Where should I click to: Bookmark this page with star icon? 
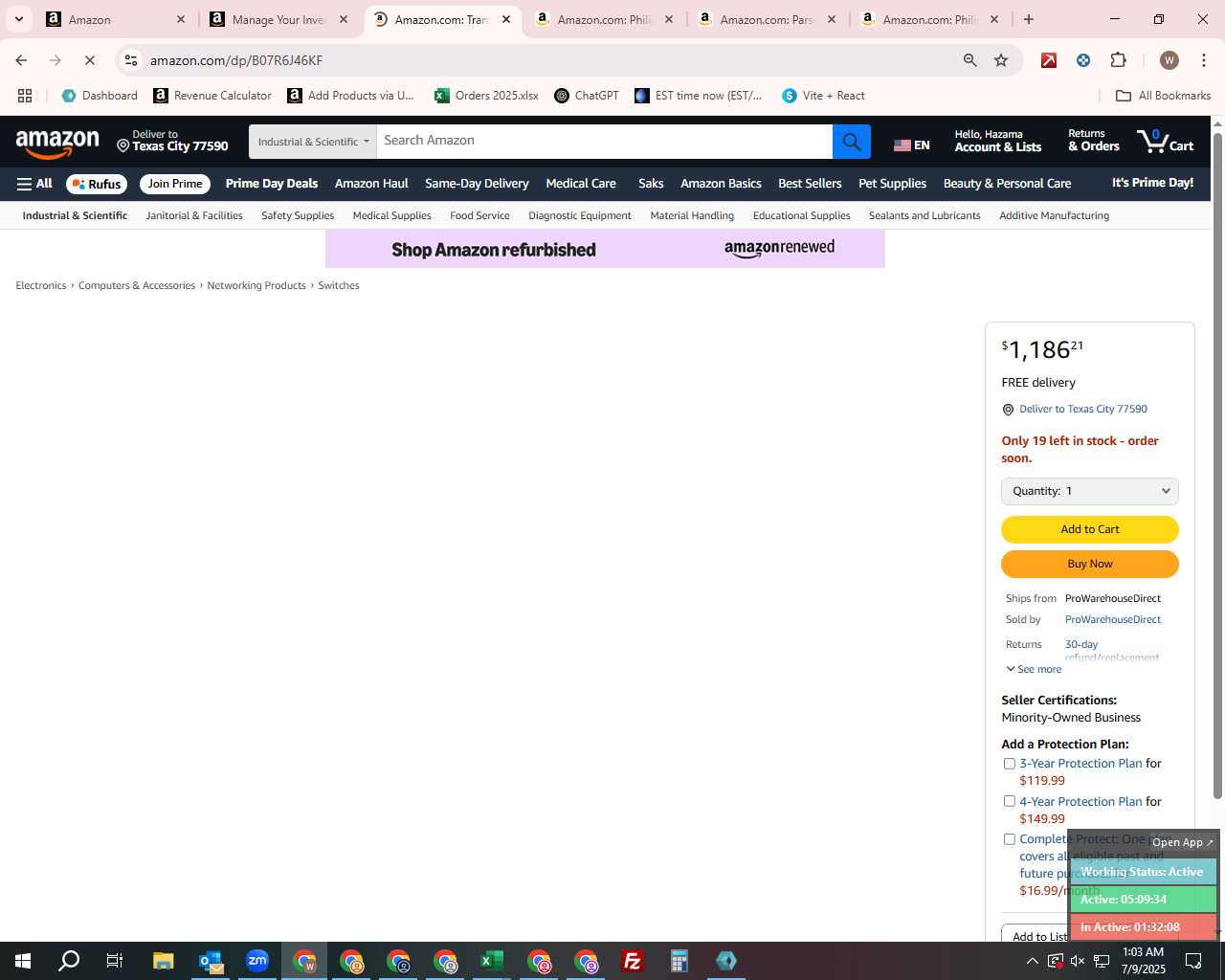(x=1001, y=60)
